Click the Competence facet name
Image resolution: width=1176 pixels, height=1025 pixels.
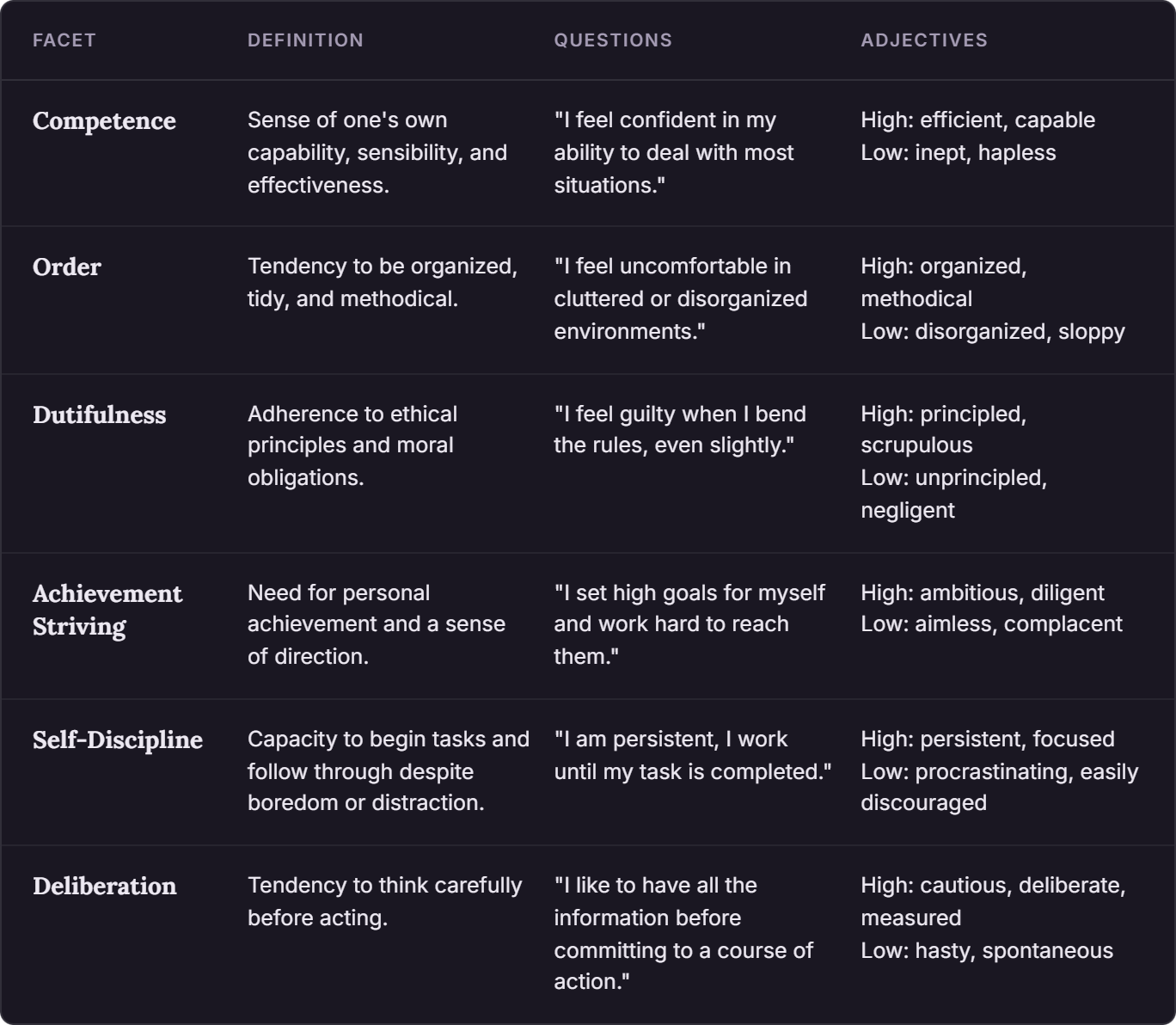[x=104, y=121]
